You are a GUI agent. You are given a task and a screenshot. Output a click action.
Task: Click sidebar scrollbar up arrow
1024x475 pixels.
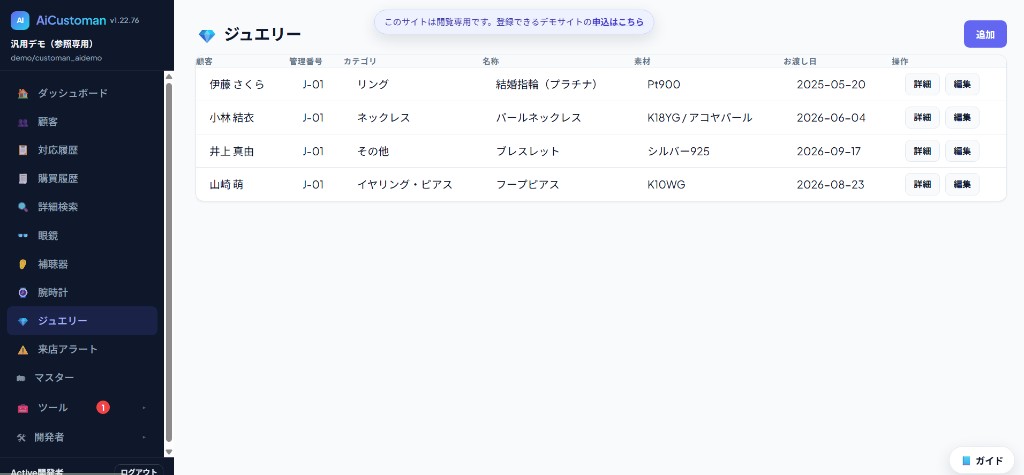pos(168,76)
